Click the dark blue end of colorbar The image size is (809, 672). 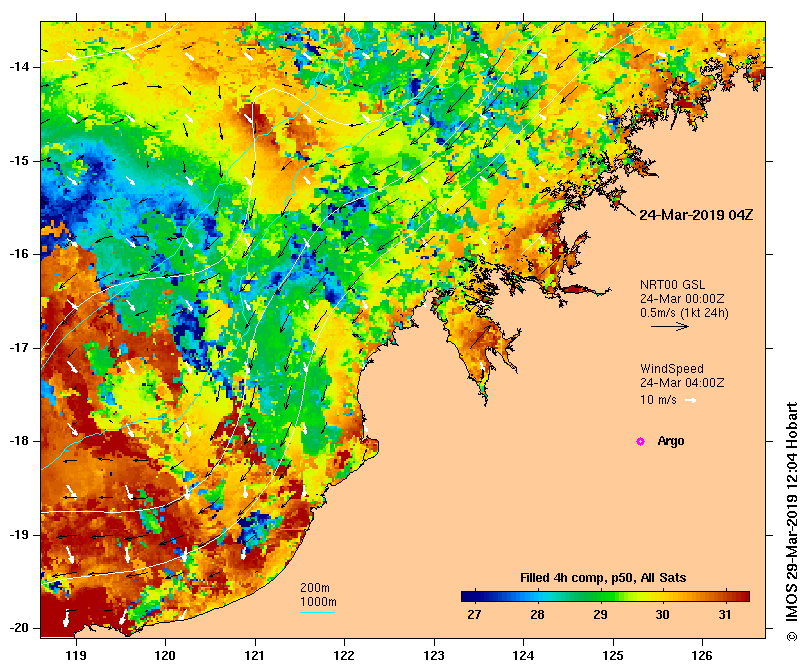467,597
